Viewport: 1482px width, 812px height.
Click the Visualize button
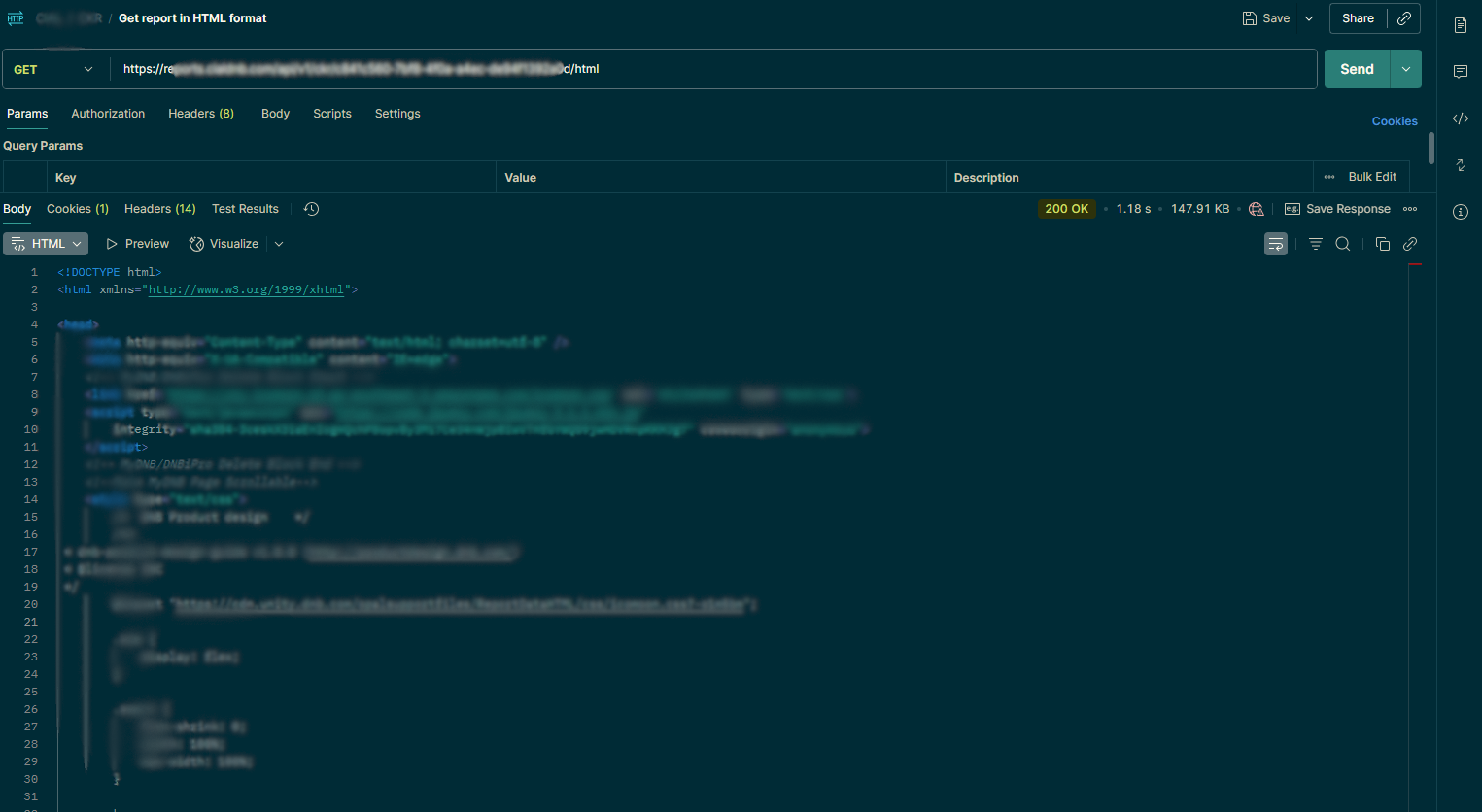click(x=224, y=244)
